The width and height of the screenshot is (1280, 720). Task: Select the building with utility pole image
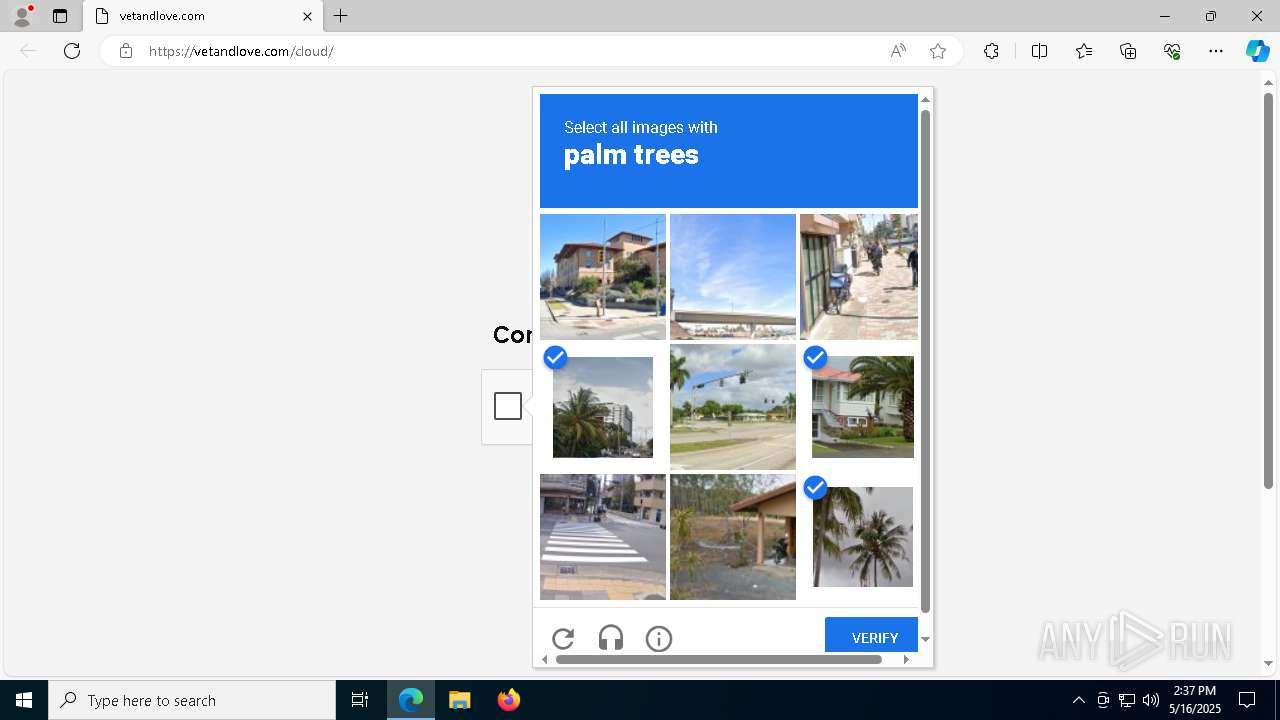click(x=603, y=277)
